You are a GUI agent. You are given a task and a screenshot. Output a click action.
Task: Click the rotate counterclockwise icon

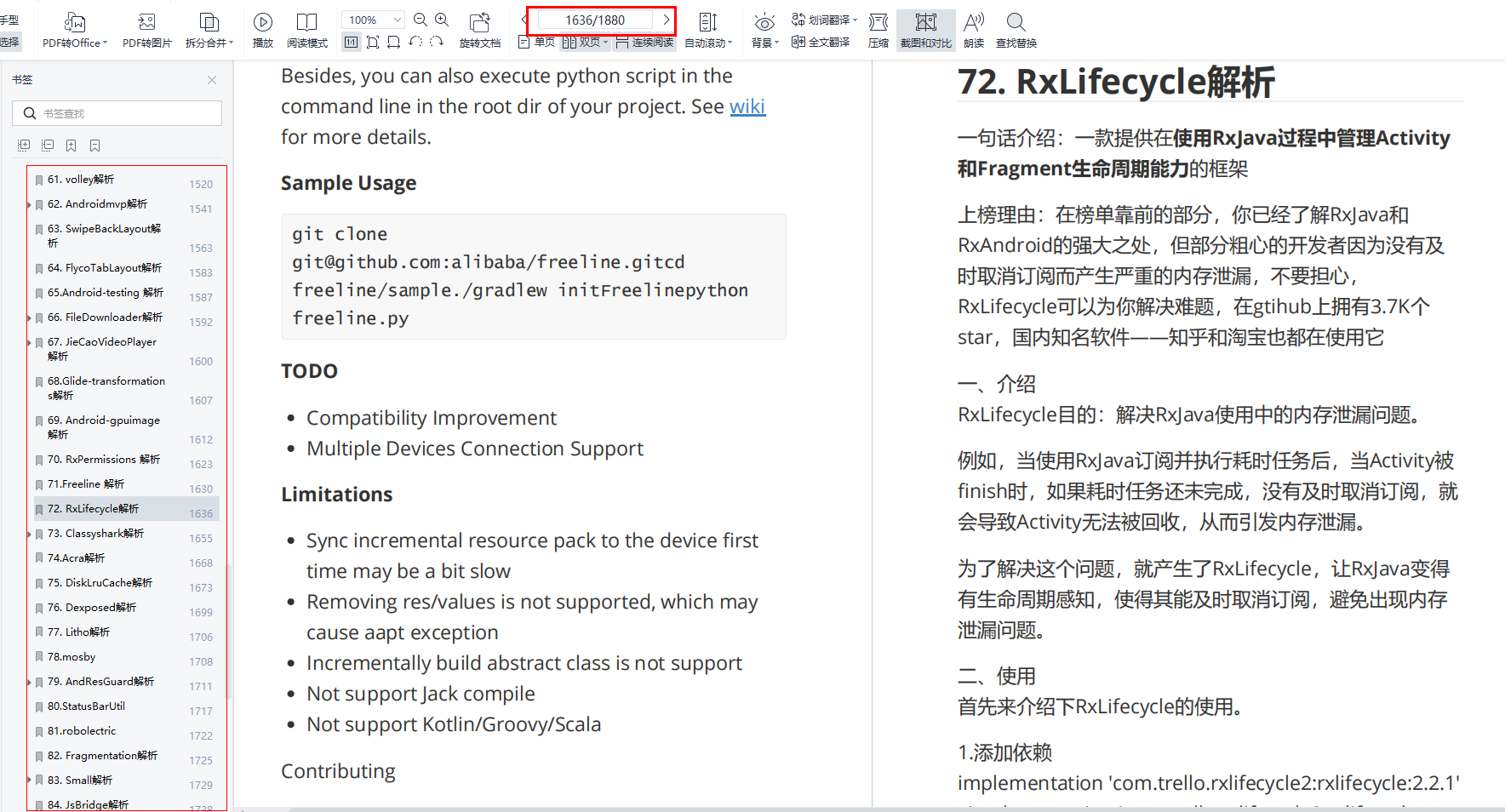pyautogui.click(x=415, y=42)
